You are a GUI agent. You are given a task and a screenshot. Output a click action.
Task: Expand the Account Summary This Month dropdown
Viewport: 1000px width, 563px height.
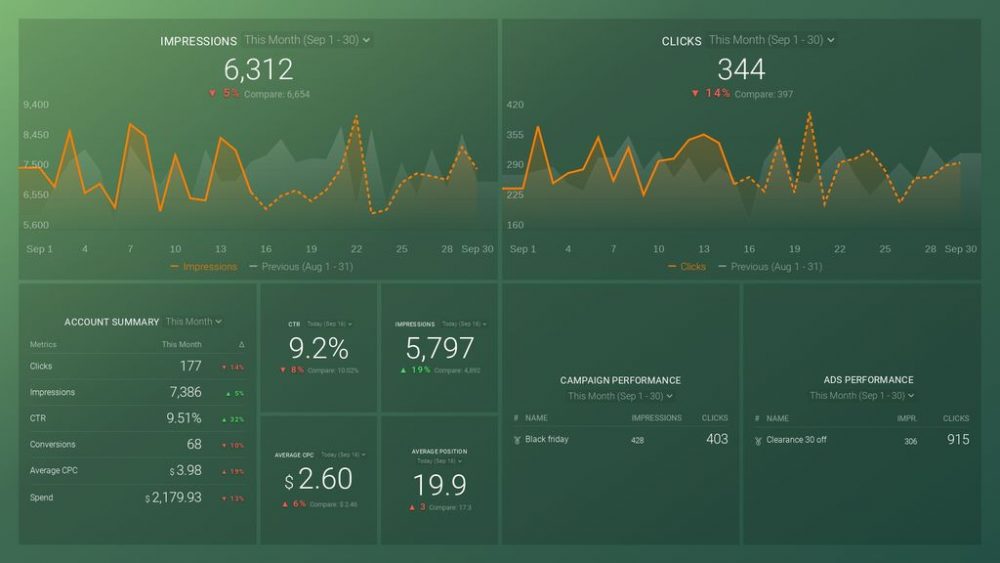[194, 322]
